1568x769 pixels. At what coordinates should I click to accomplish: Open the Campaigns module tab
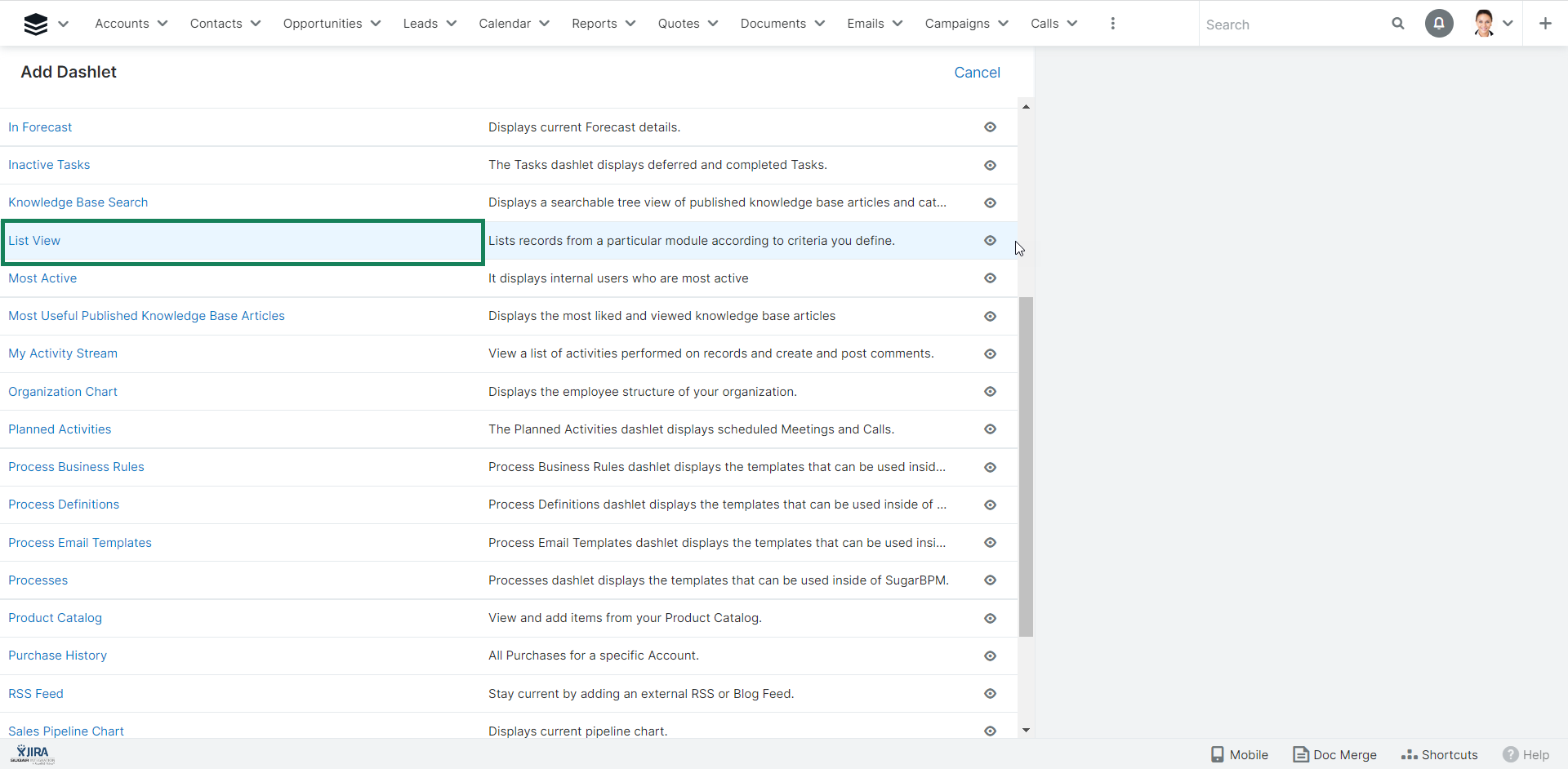[956, 24]
